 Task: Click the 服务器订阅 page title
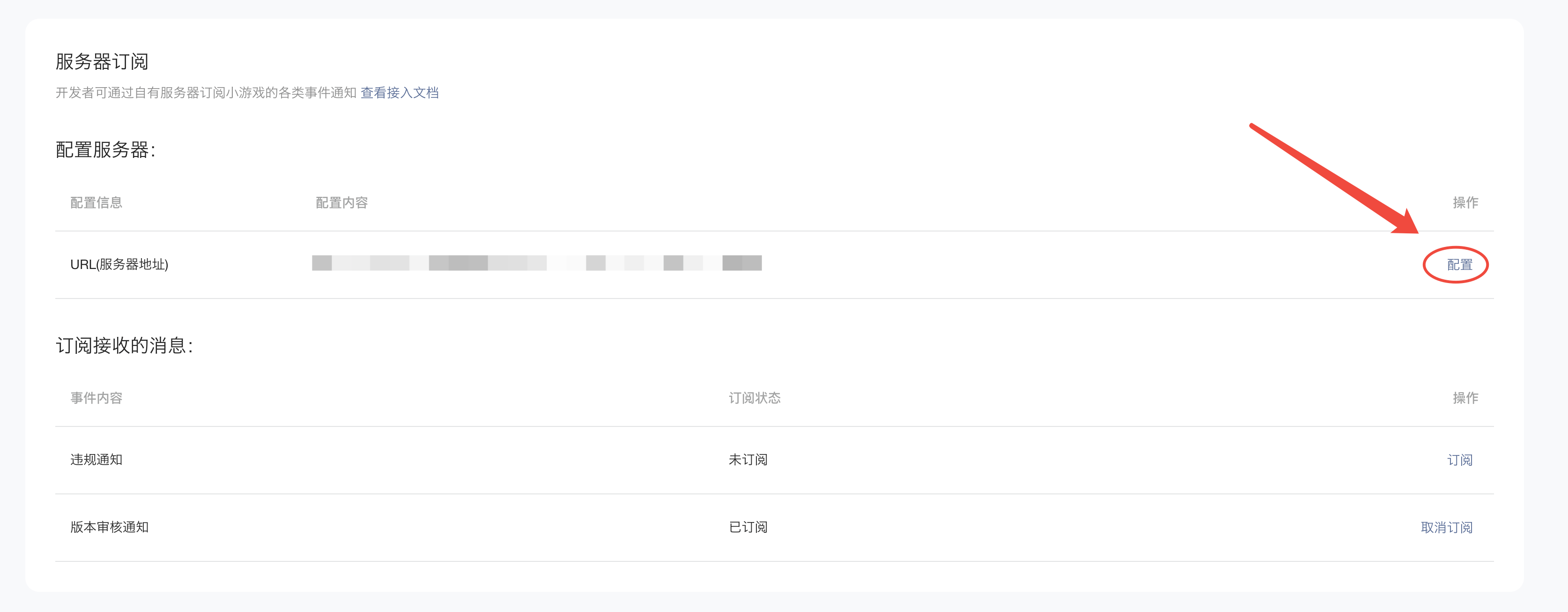102,61
